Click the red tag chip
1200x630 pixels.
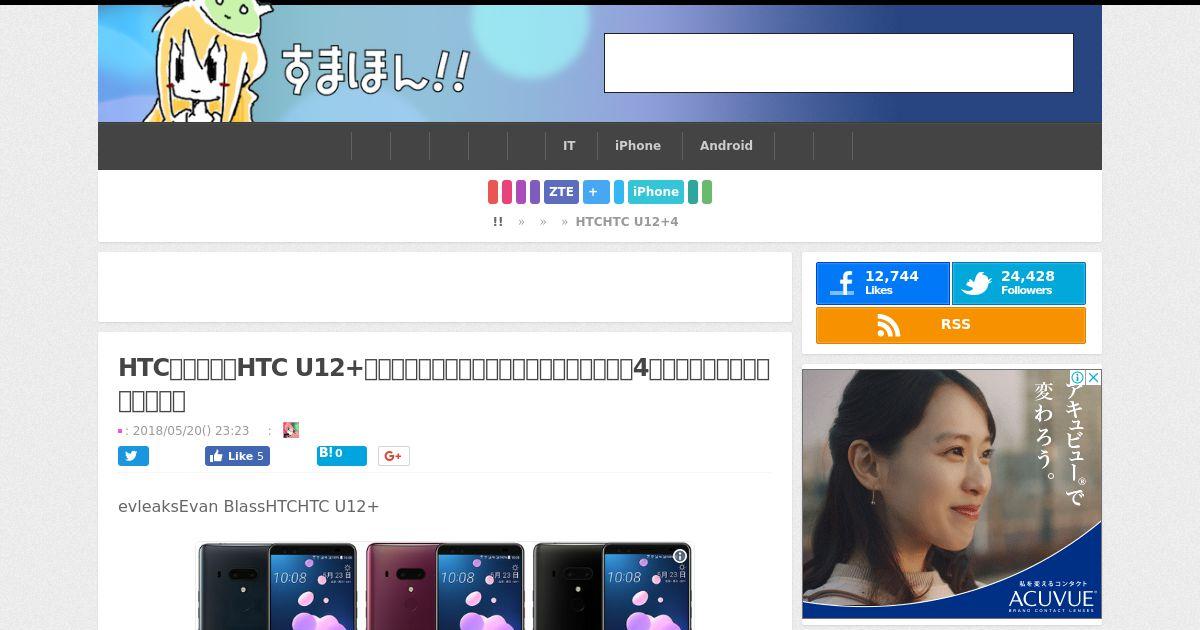493,192
